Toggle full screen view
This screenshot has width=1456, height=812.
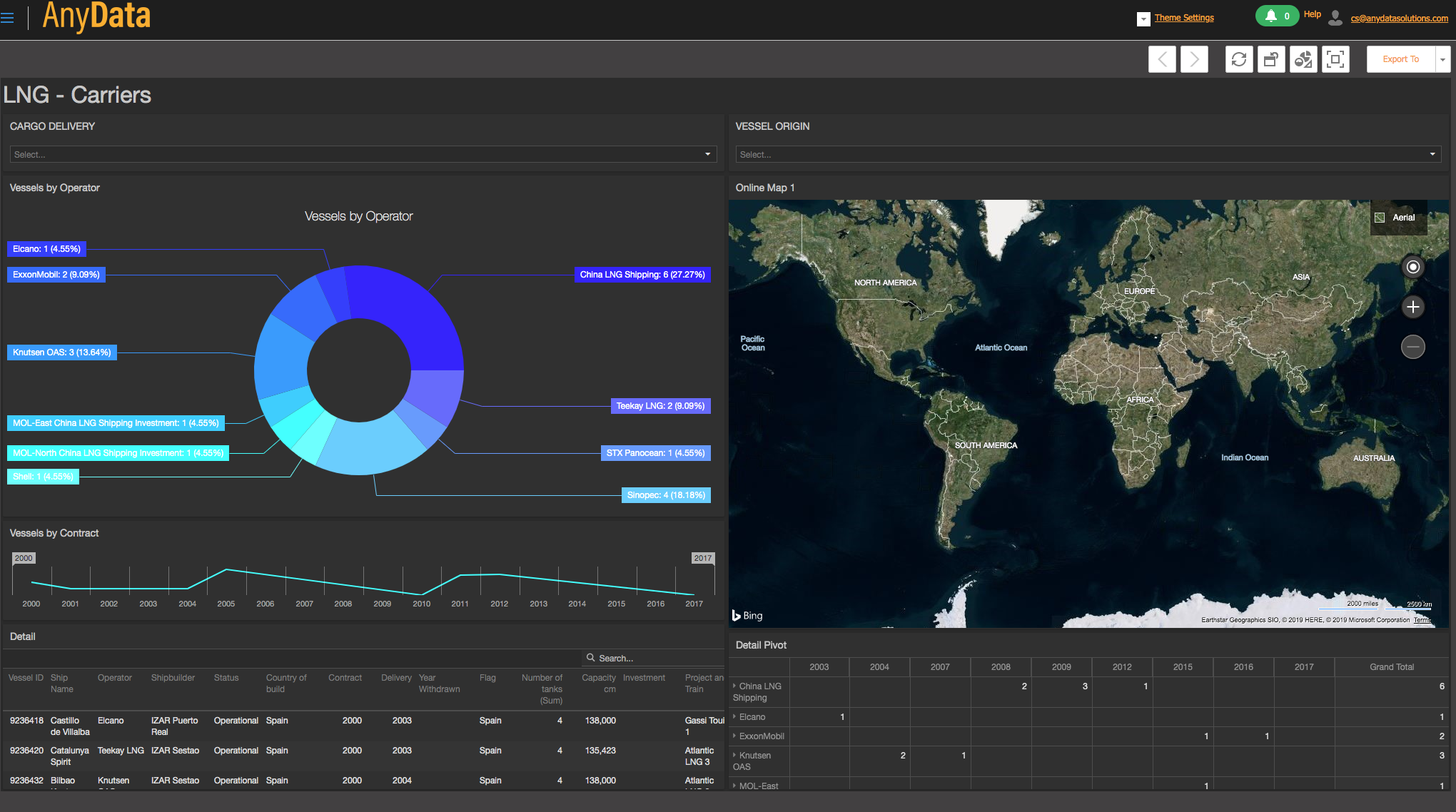pos(1335,59)
